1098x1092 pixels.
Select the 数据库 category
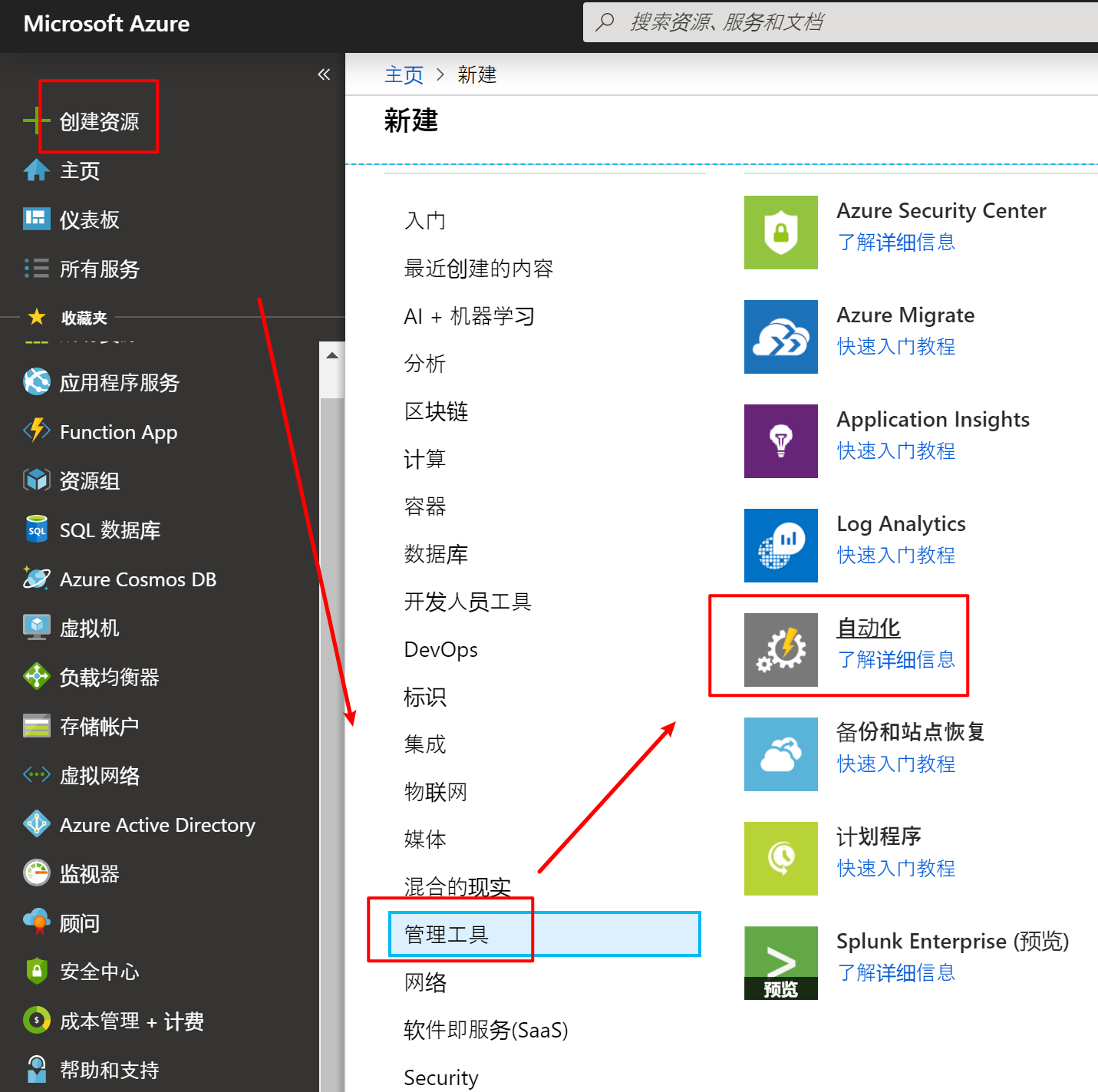coord(436,554)
